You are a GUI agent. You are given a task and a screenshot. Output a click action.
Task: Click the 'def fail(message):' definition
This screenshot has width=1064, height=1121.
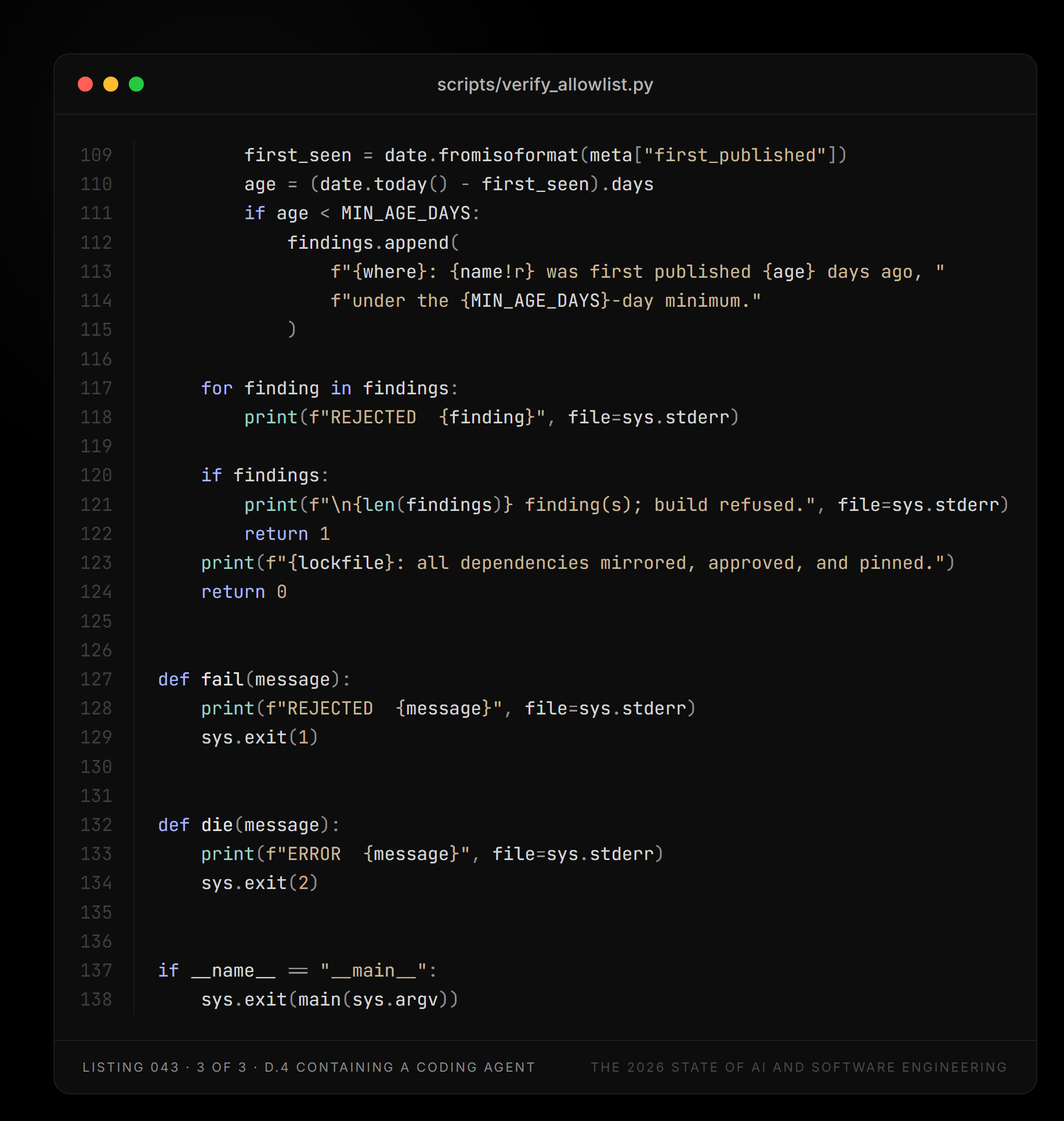(x=254, y=679)
